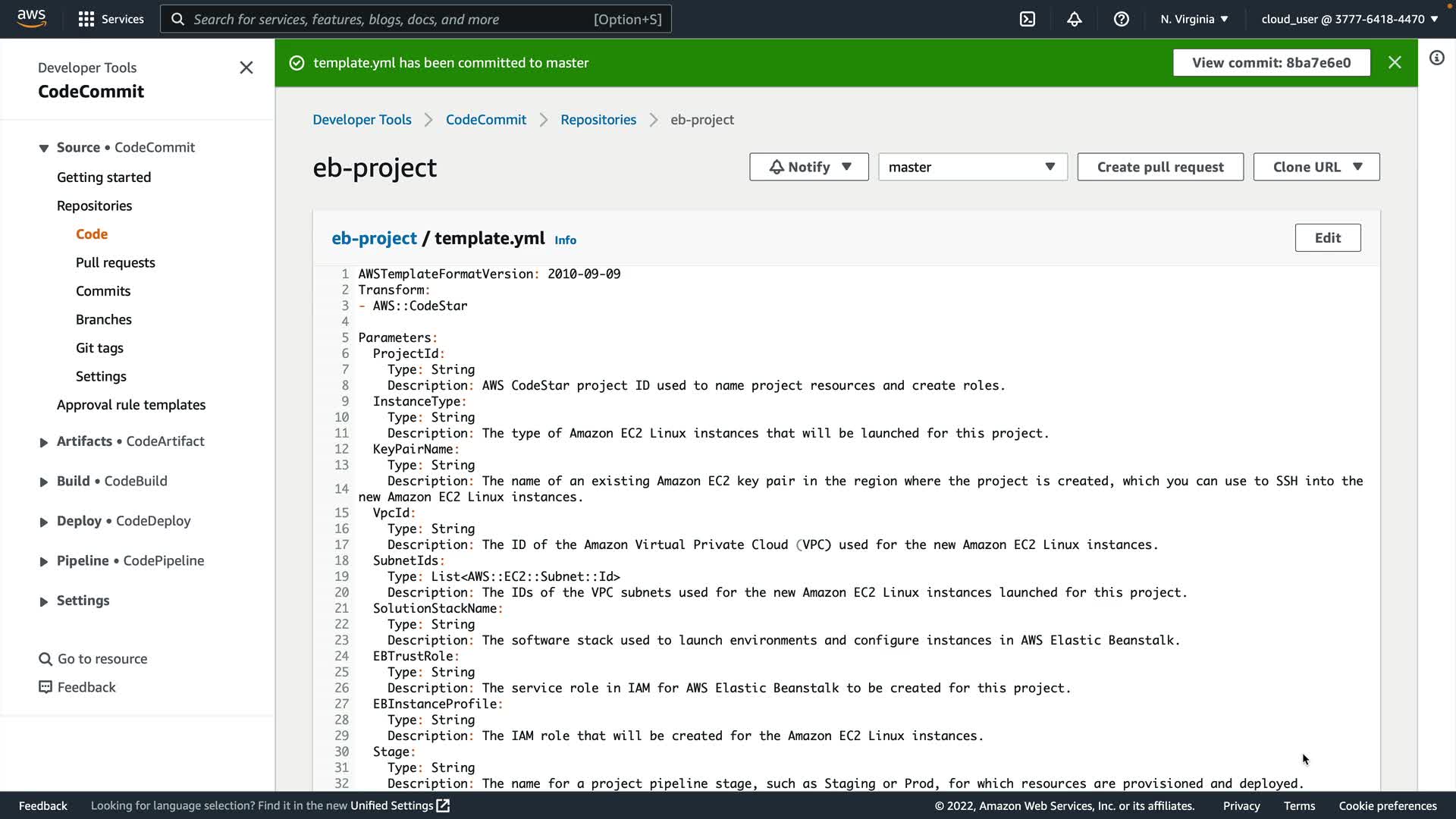Image resolution: width=1456 pixels, height=819 pixels.
Task: Open the help question mark icon
Action: point(1122,19)
